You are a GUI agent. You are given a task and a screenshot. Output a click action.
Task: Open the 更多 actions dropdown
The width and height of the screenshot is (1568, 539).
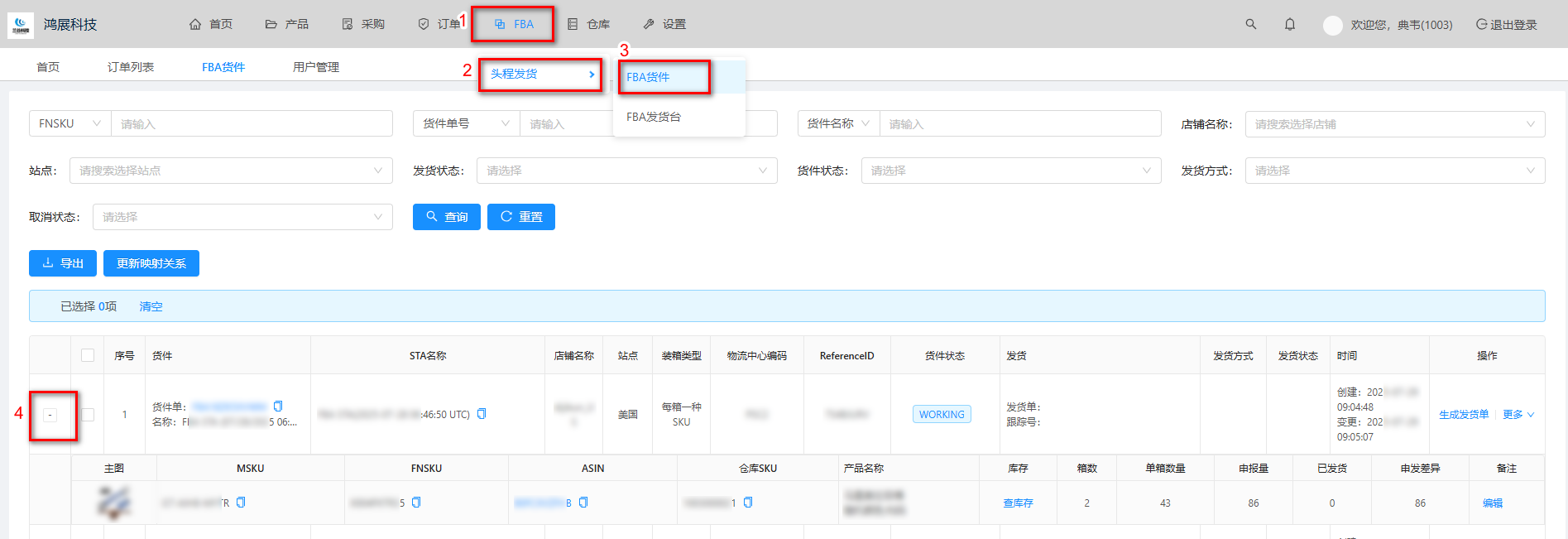coord(1518,415)
